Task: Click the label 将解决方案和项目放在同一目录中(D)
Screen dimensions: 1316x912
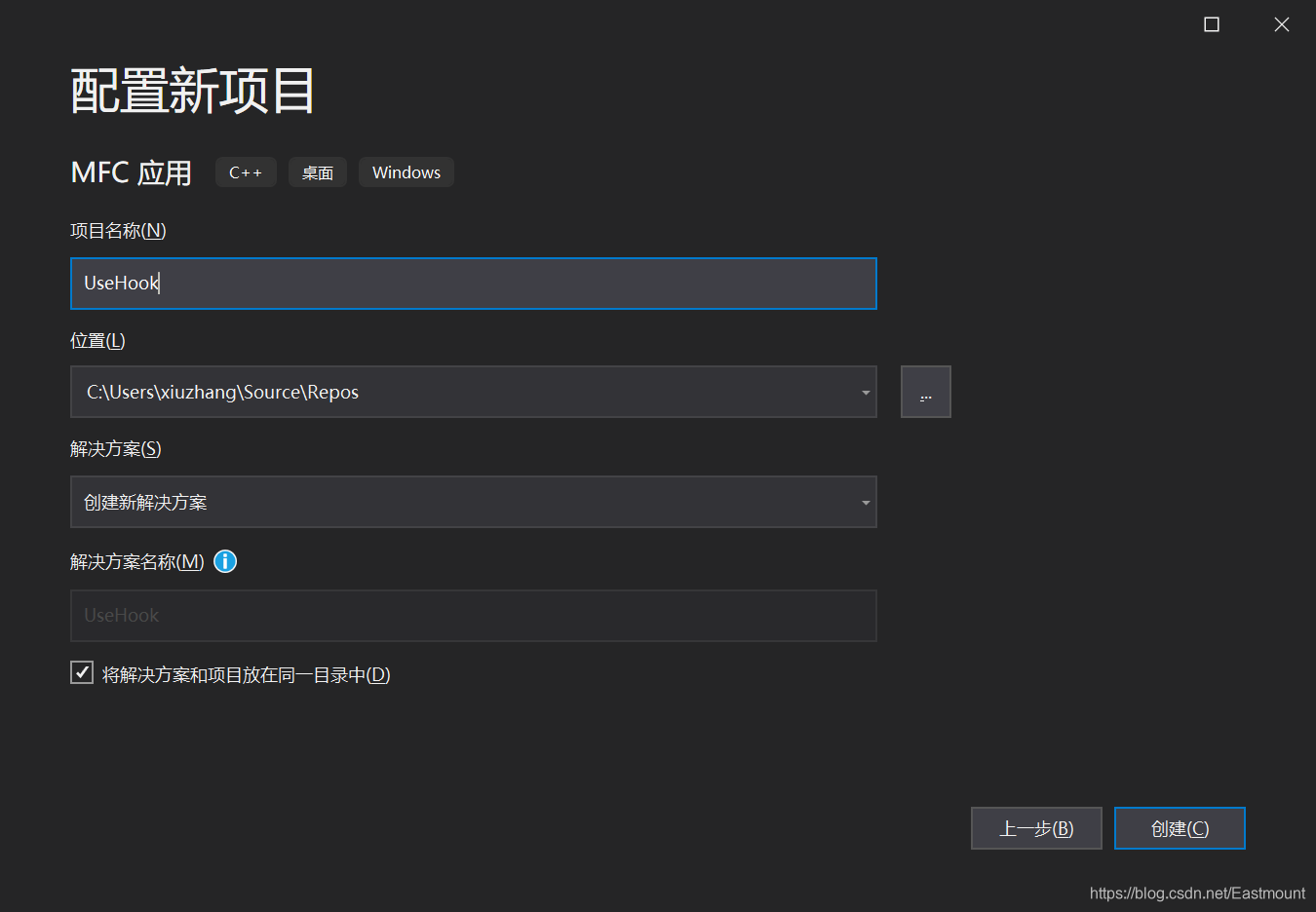Action: pyautogui.click(x=246, y=675)
